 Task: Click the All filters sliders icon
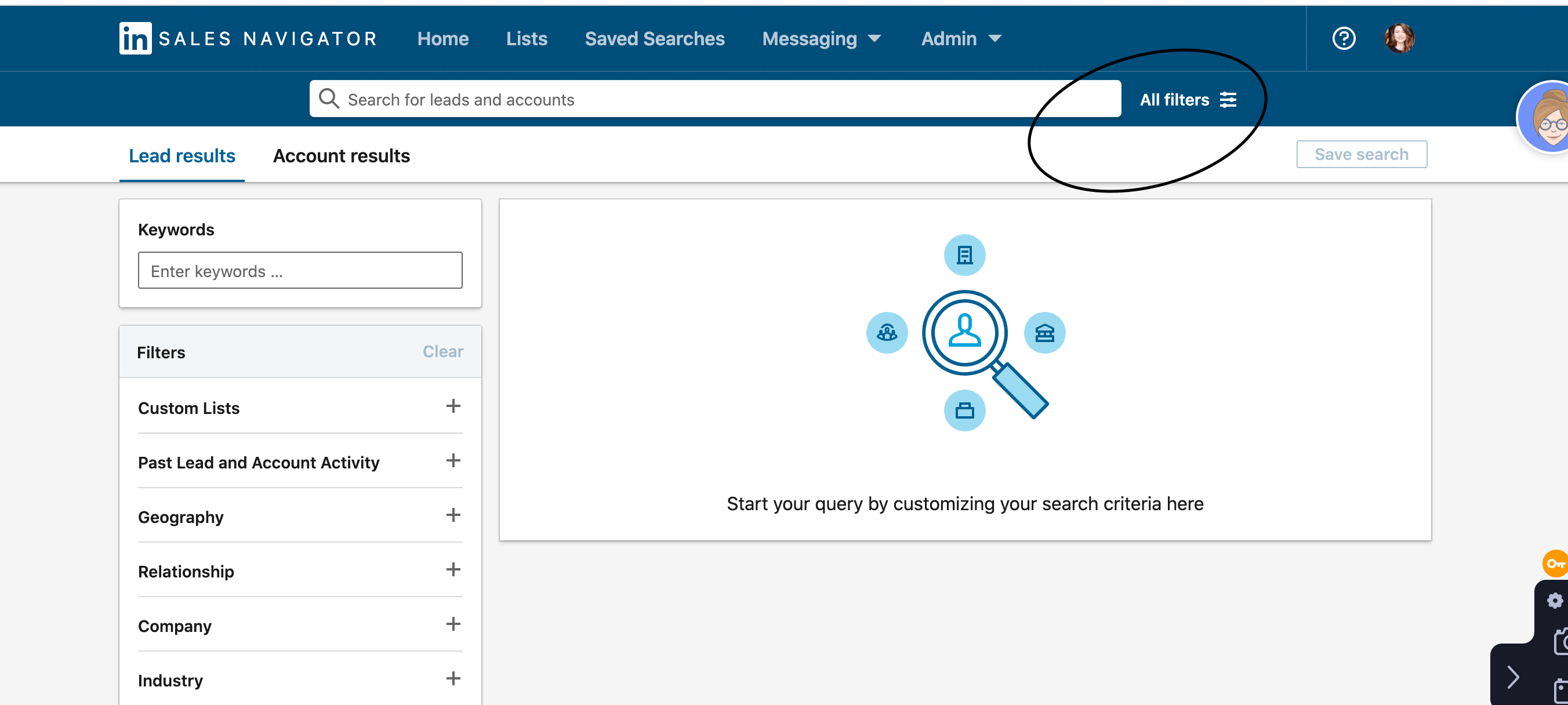click(x=1228, y=100)
